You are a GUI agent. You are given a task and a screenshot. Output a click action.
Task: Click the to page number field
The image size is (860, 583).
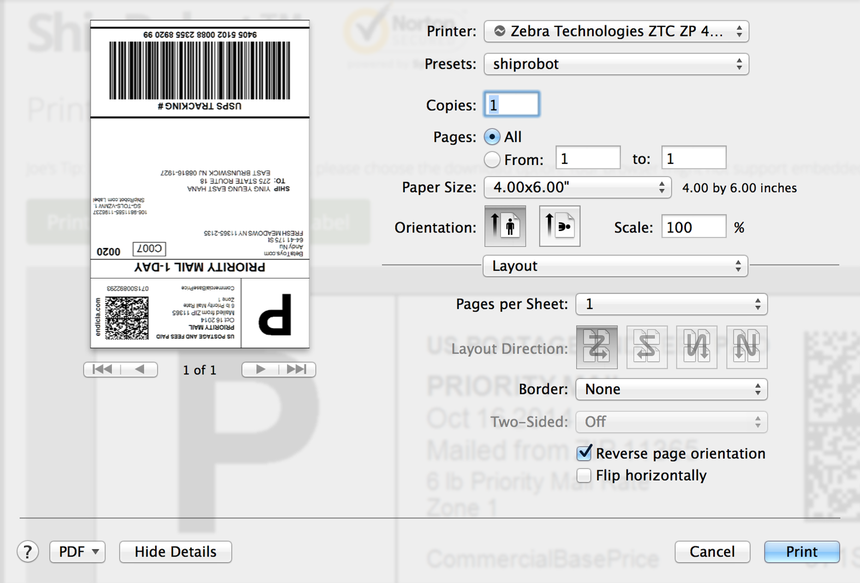(694, 159)
